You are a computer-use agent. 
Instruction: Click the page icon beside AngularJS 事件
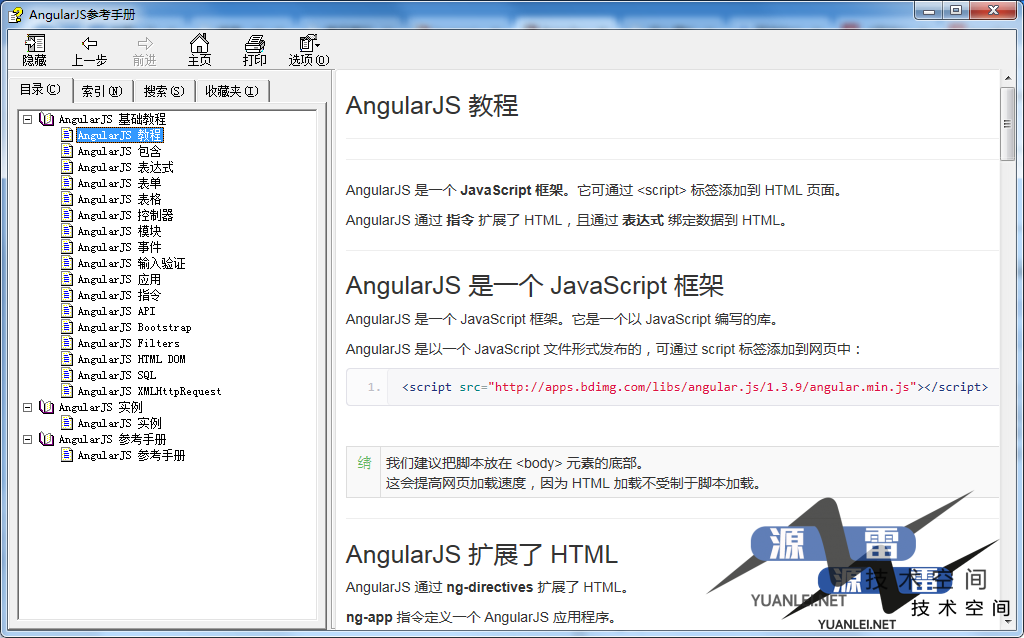[67, 247]
